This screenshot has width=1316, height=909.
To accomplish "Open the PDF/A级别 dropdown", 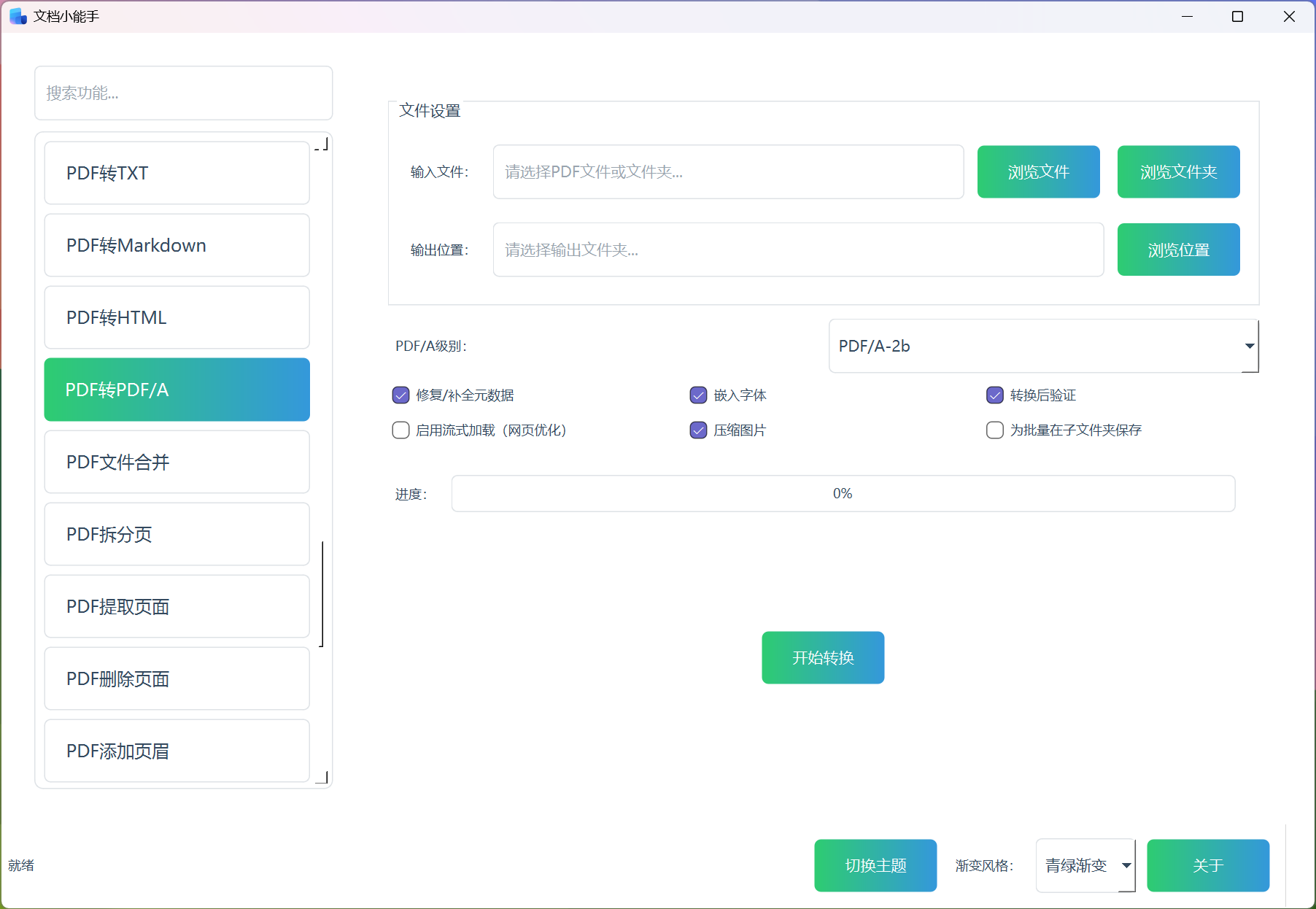I will pyautogui.click(x=1043, y=346).
